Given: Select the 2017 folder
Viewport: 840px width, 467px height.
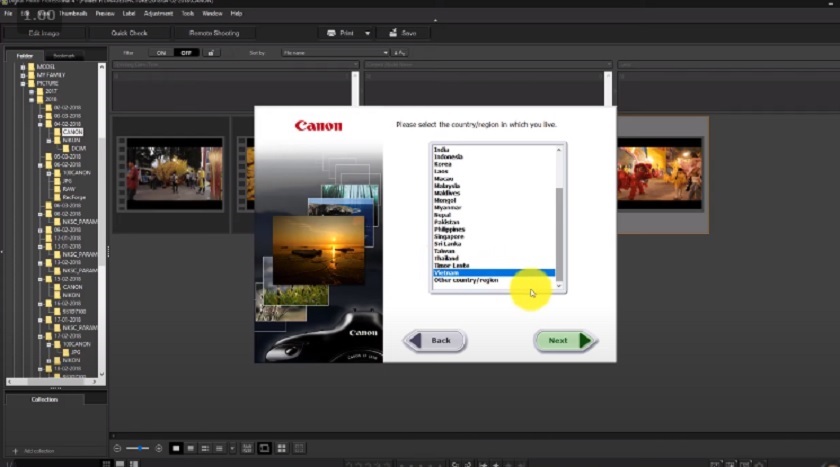Looking at the screenshot, I should click(50, 92).
